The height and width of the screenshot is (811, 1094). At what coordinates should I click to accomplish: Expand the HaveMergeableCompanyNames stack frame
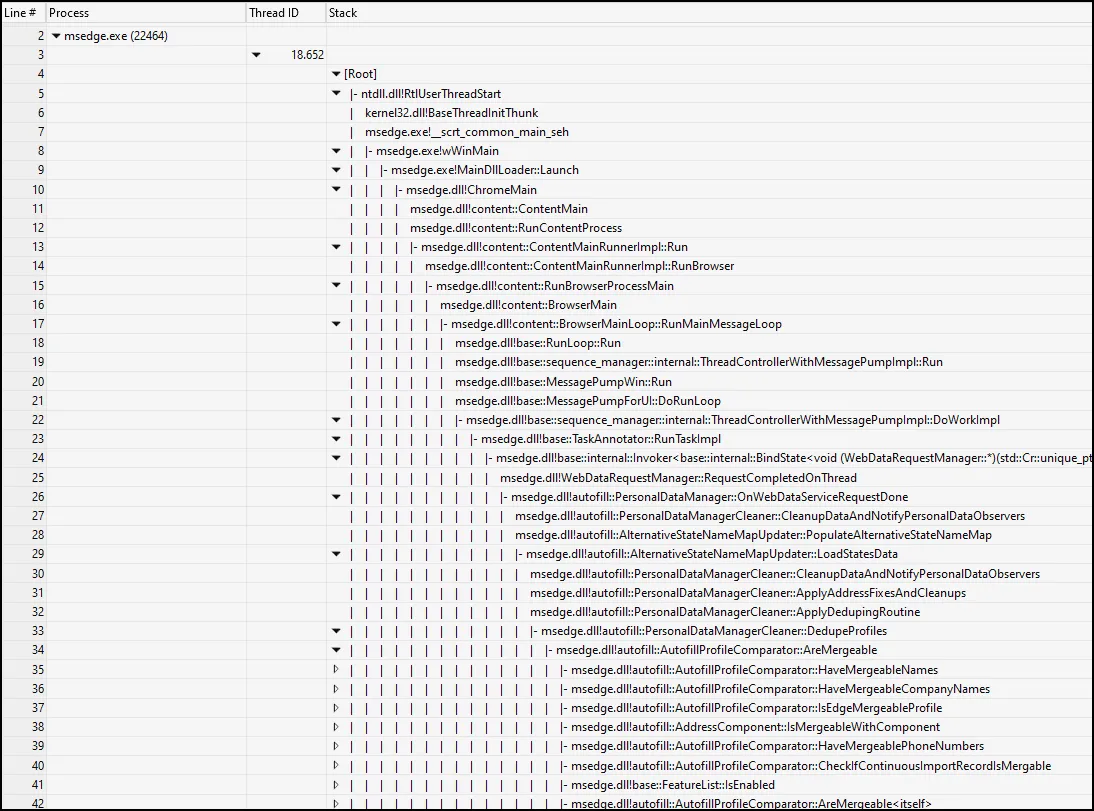336,689
